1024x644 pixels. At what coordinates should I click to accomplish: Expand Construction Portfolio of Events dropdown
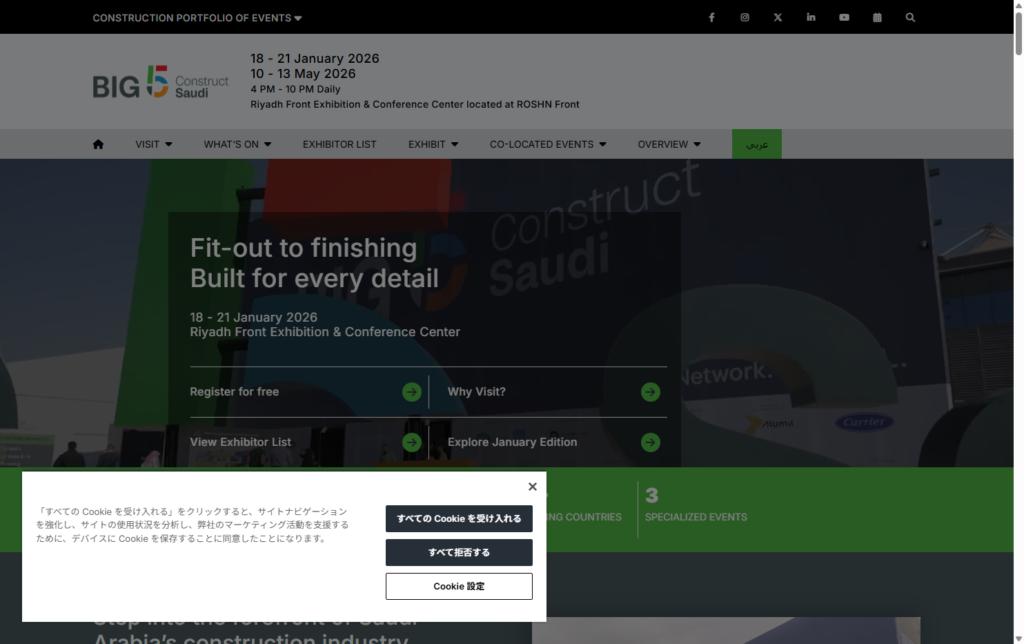(x=197, y=18)
